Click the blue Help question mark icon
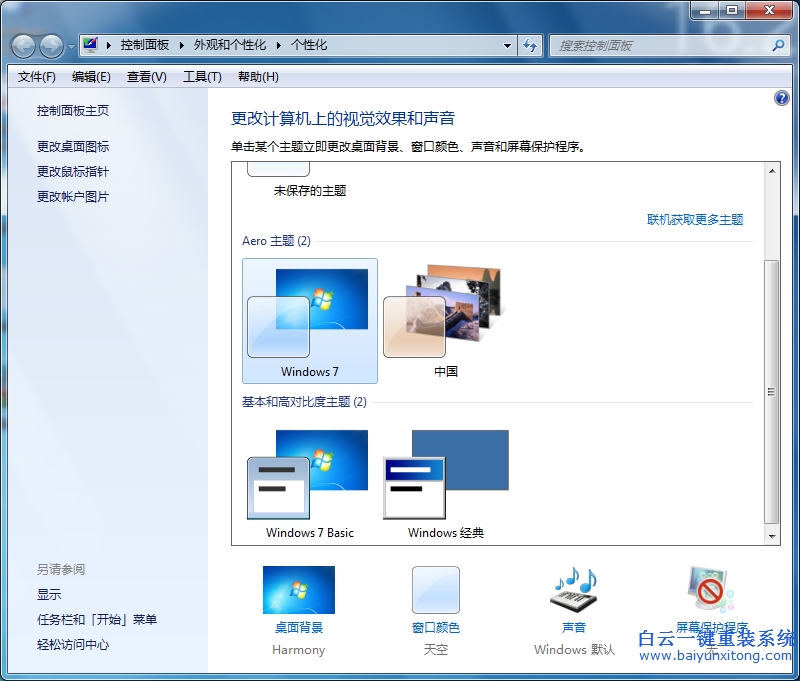 pos(781,98)
